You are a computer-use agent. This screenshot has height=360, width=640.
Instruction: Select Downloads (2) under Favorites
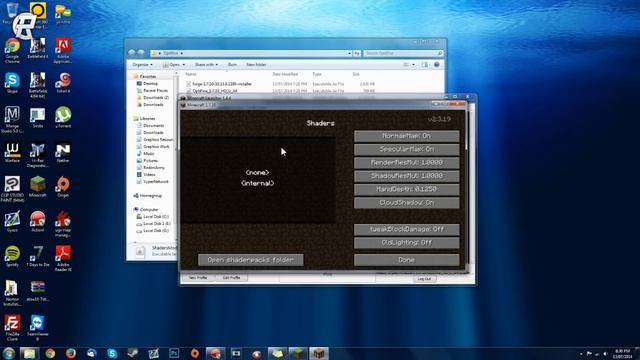coord(156,98)
